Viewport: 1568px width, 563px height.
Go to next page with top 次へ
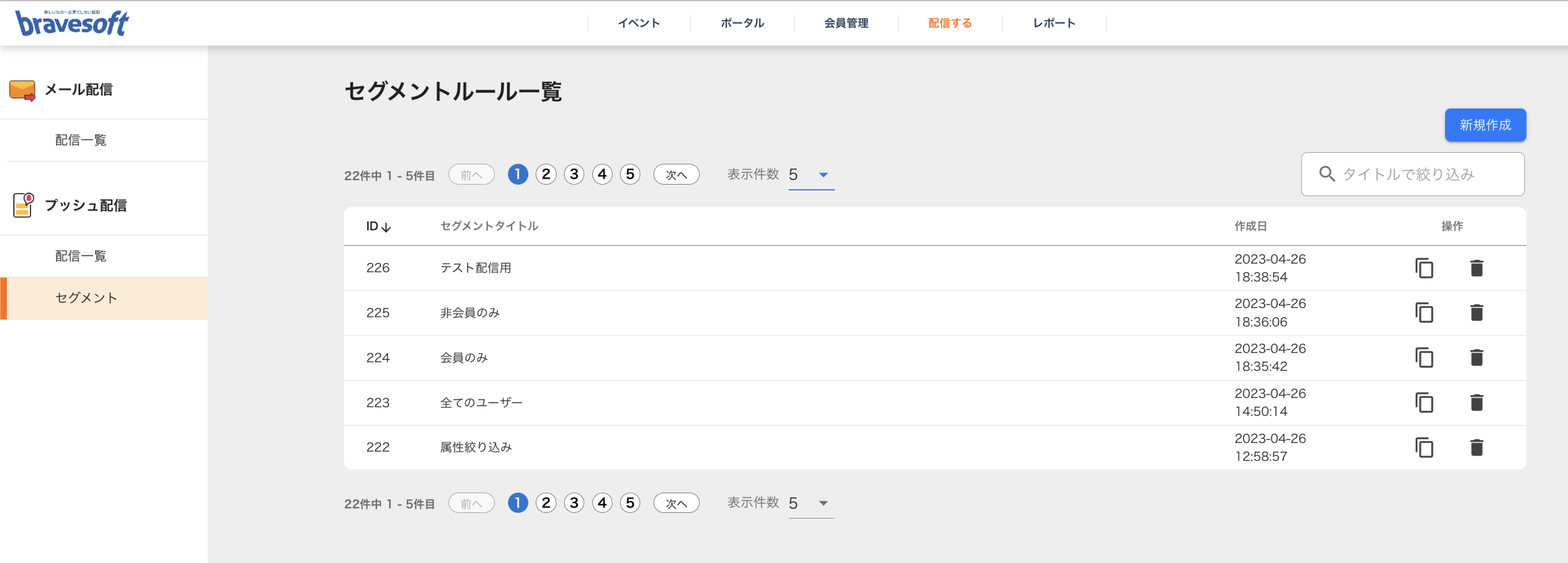click(x=676, y=175)
